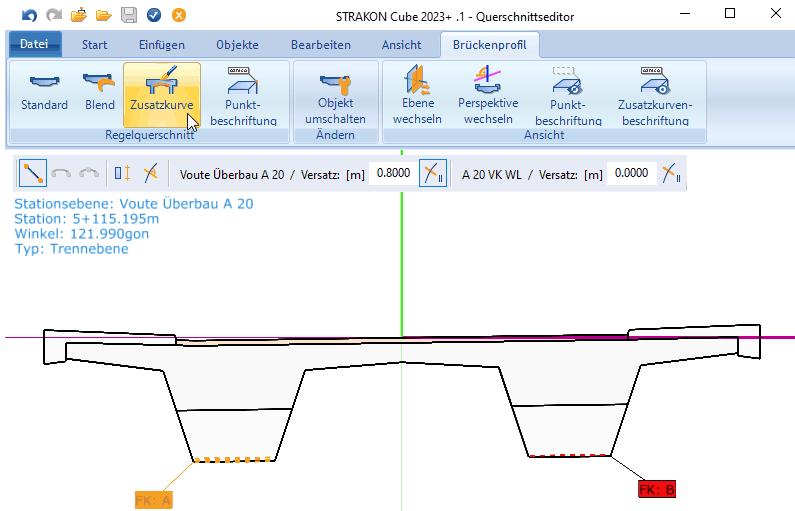The height and width of the screenshot is (511, 795).
Task: Click the Save floppy disk icon
Action: [129, 15]
